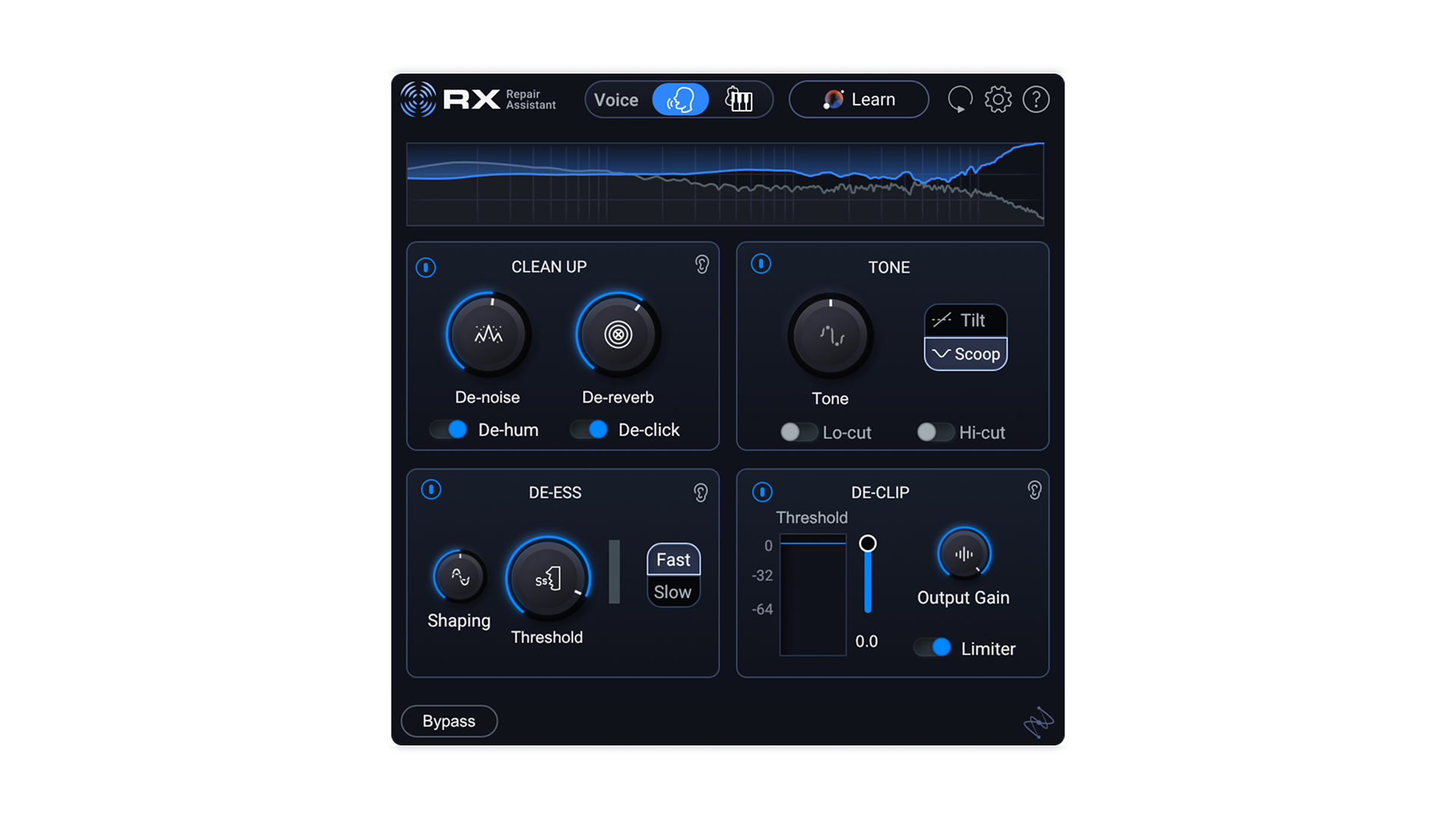
Task: Select the Voice mode head icon
Action: [x=680, y=99]
